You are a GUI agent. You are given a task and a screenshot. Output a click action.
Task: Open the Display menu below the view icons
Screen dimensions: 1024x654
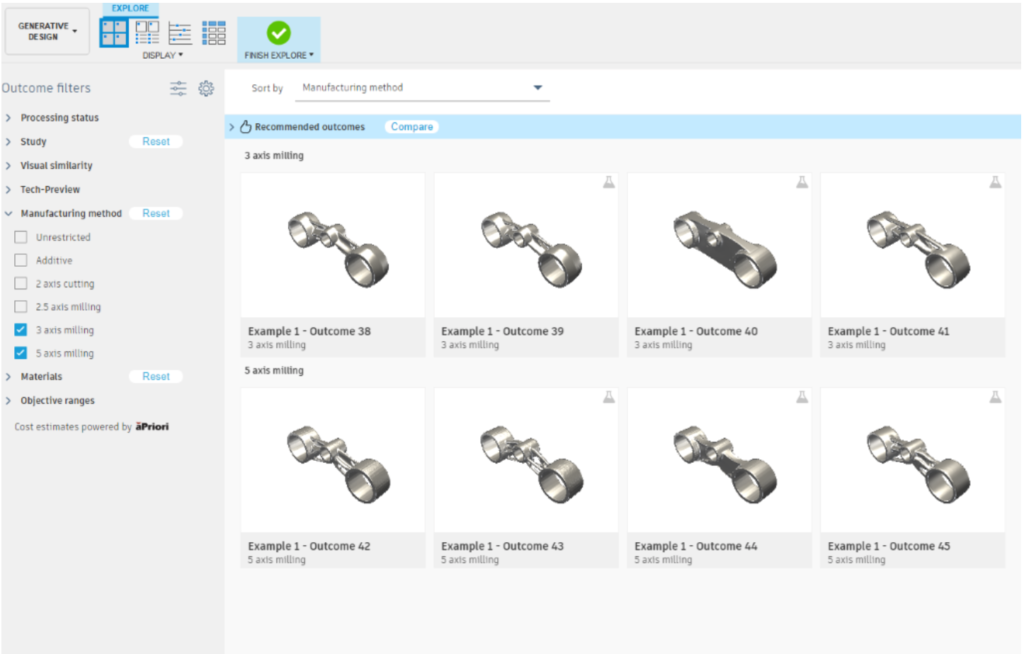tap(163, 55)
